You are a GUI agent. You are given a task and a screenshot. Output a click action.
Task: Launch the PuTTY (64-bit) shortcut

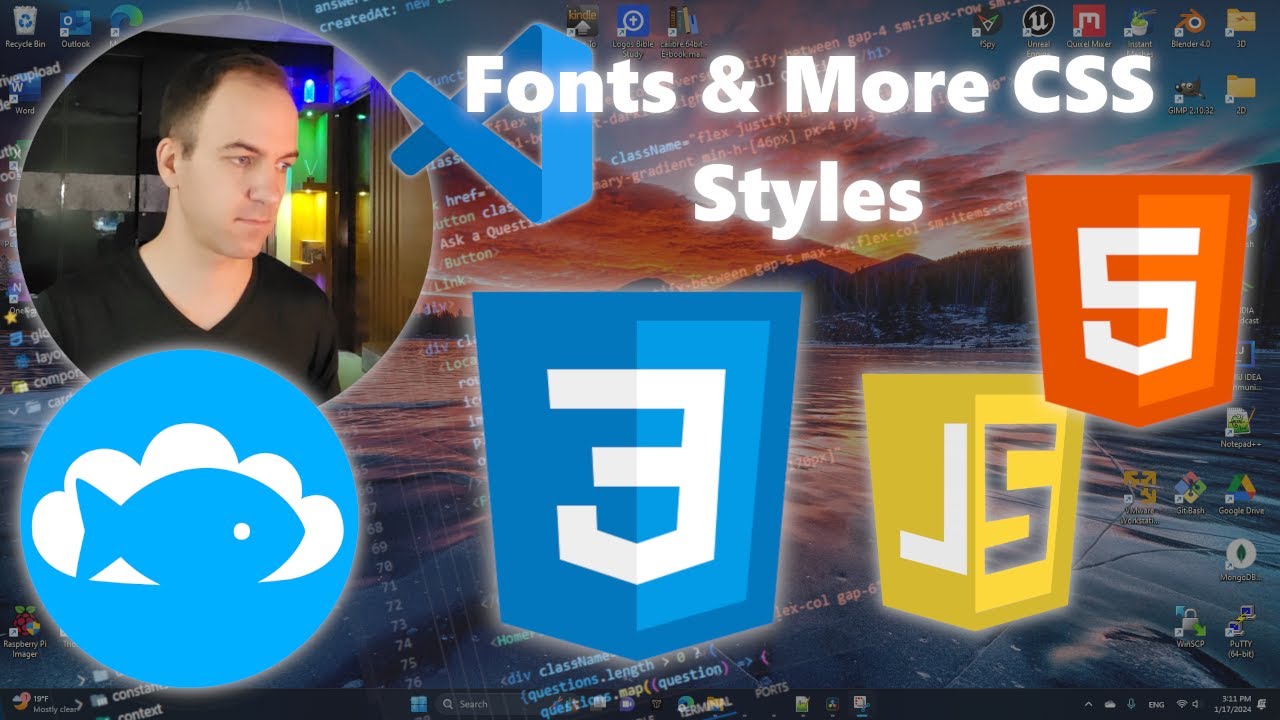(x=1241, y=631)
